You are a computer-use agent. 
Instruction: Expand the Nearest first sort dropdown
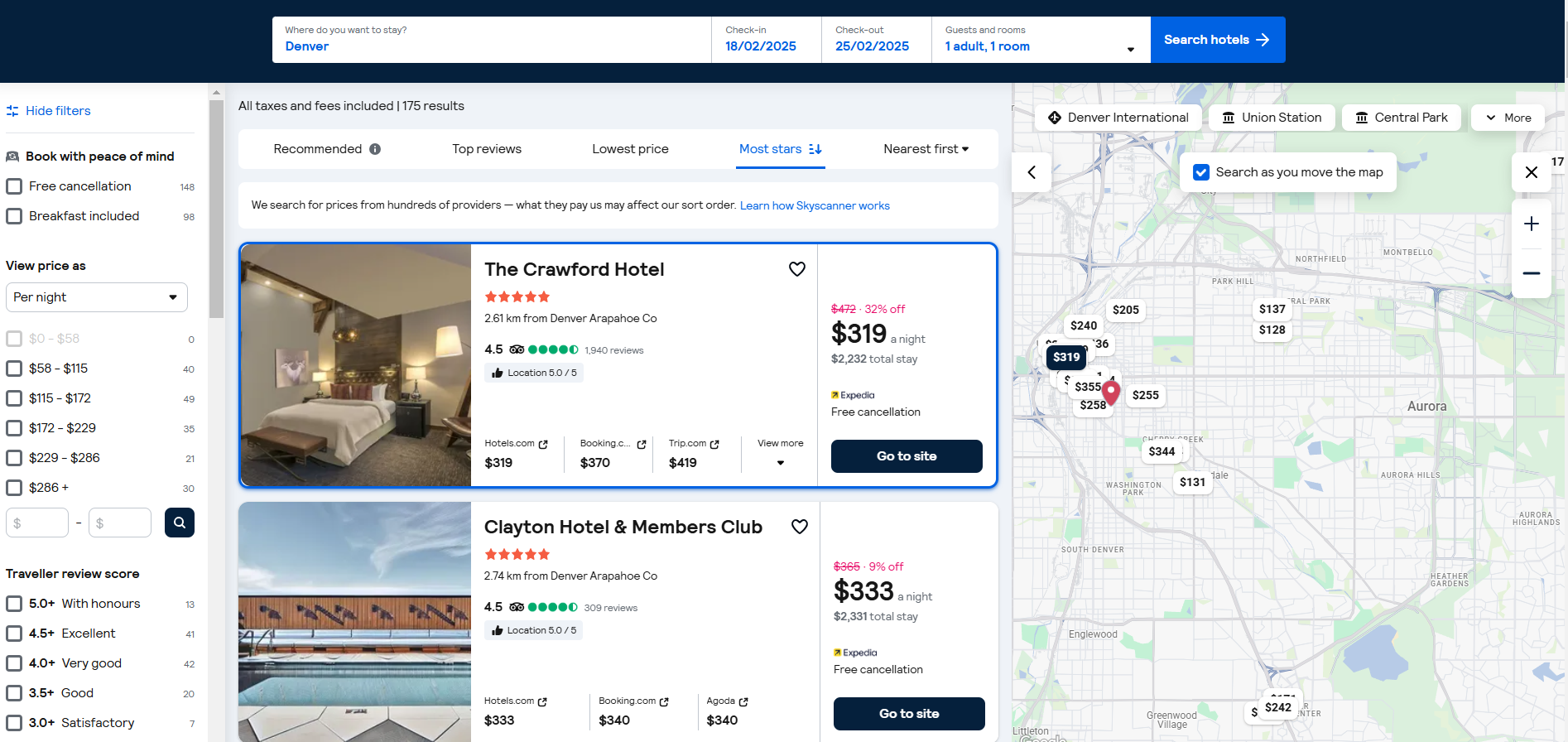[x=926, y=149]
